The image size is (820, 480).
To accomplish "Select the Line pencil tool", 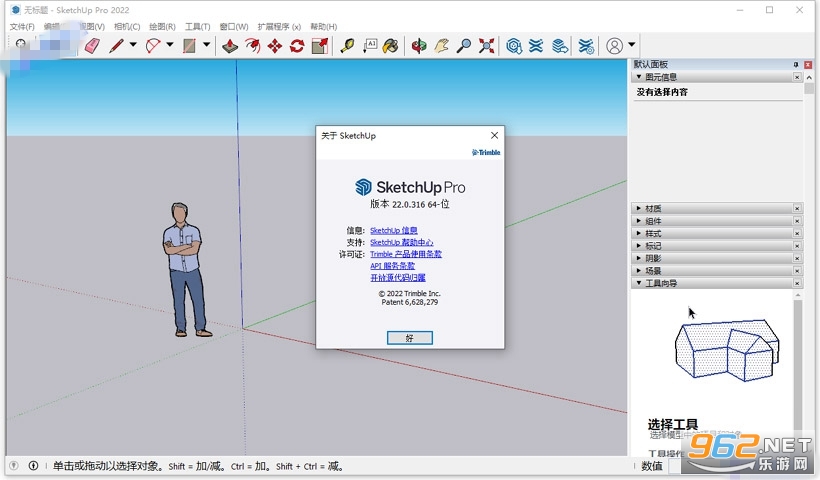I will pos(116,46).
